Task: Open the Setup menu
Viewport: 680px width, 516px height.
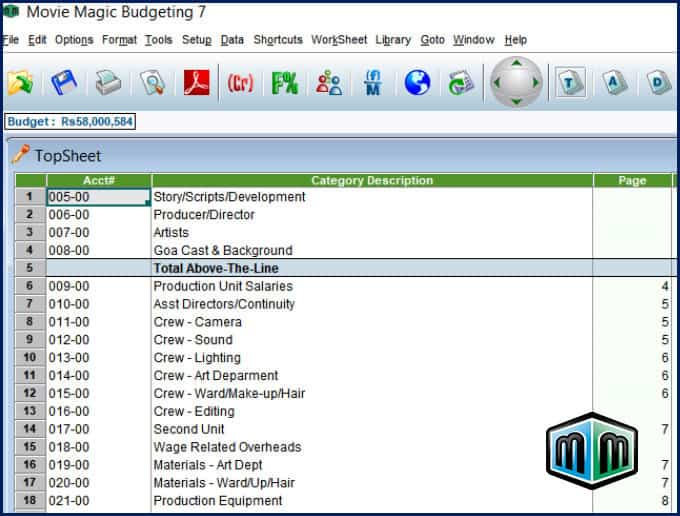Action: (197, 40)
